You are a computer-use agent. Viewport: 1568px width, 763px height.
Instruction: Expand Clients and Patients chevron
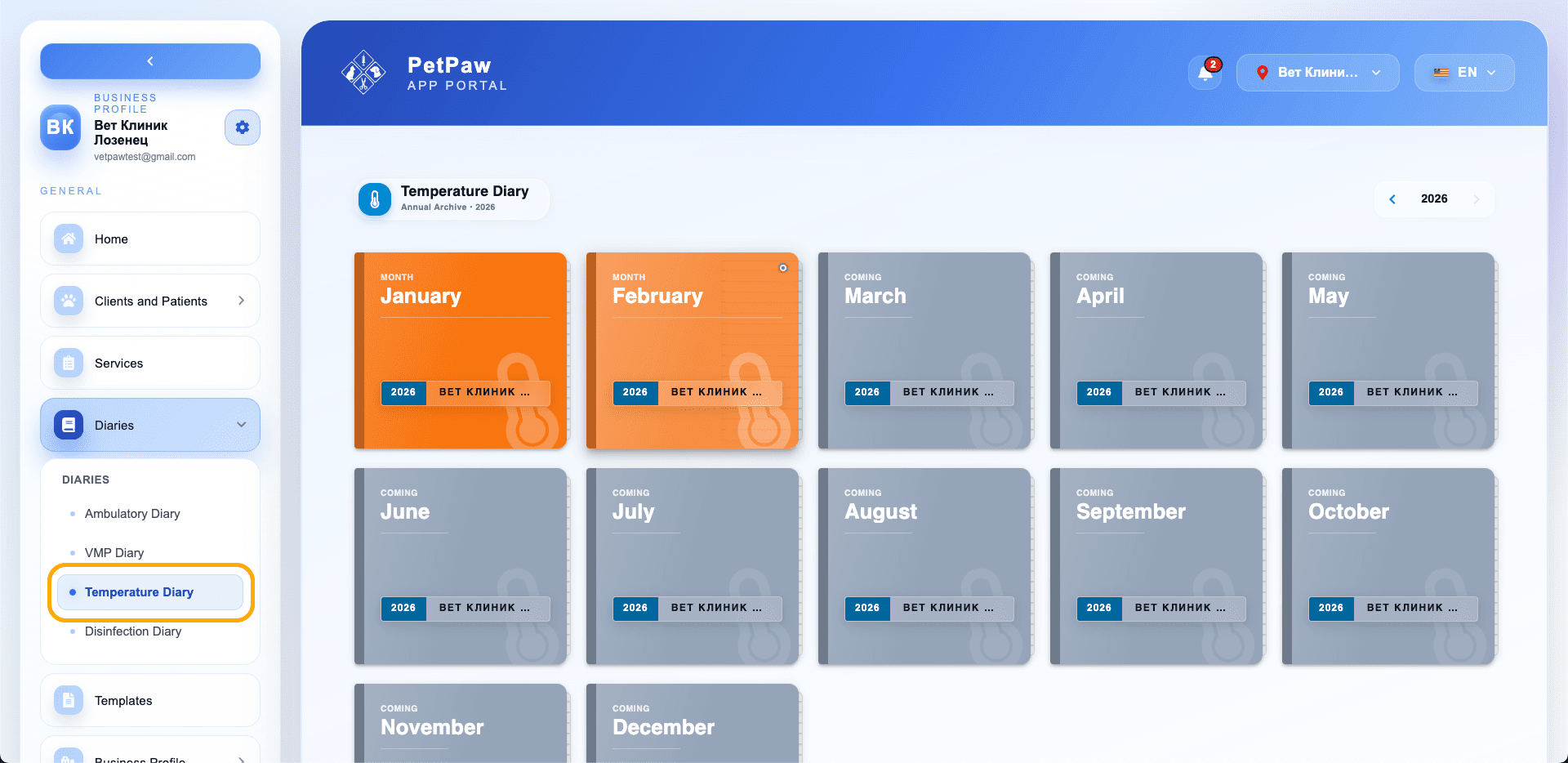[241, 301]
